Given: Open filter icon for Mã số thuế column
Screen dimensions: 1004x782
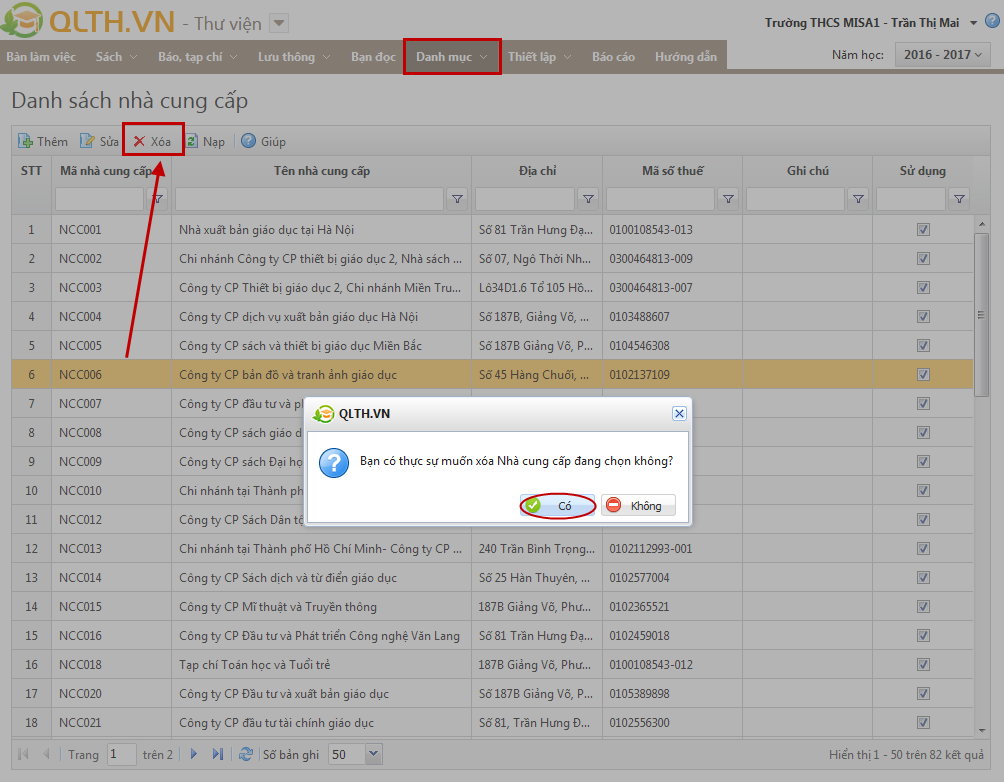Looking at the screenshot, I should pos(728,199).
